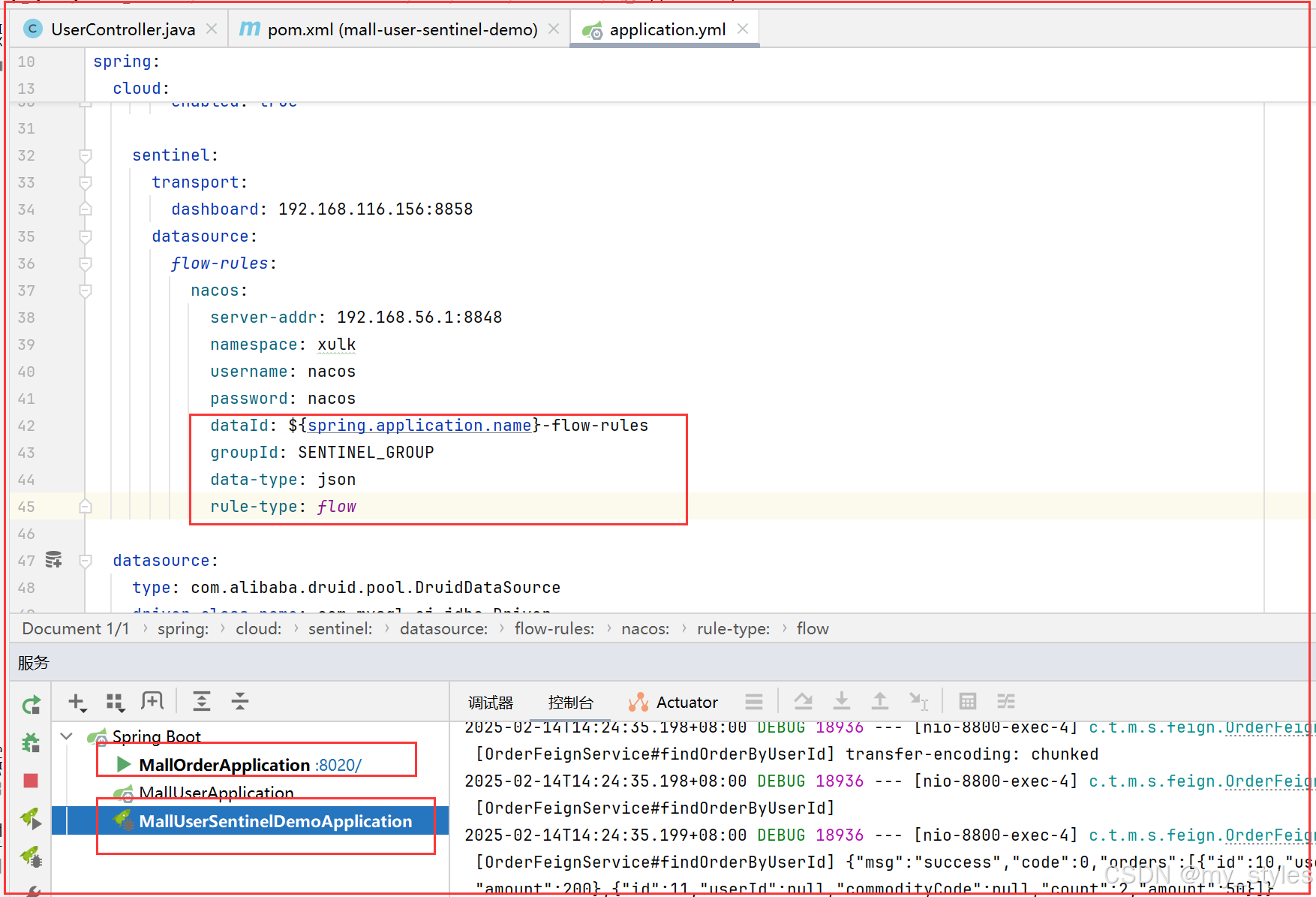Click the console layout lines icon
The width and height of the screenshot is (1316, 897).
pos(754,702)
